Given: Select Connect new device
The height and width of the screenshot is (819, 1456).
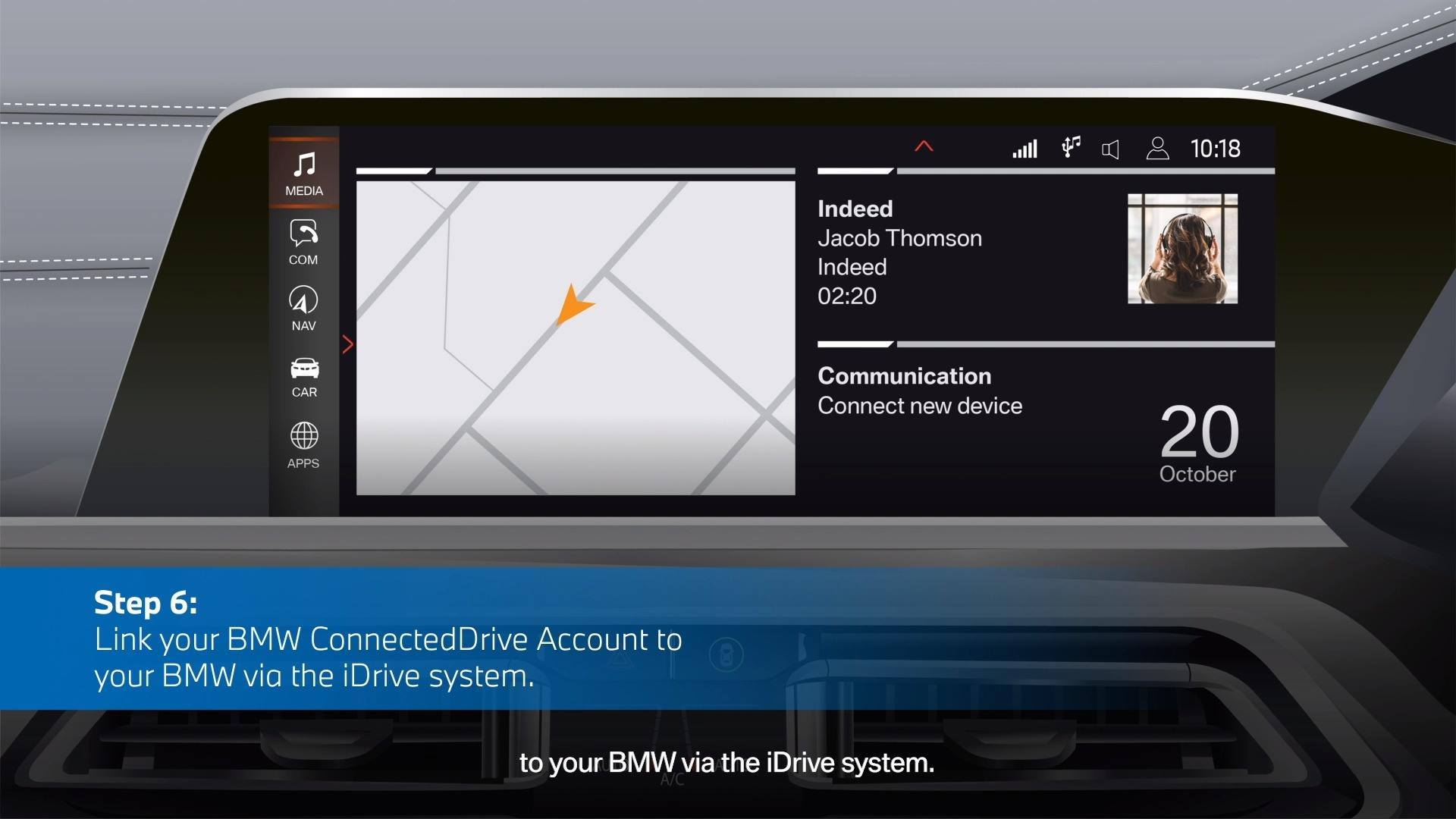Looking at the screenshot, I should pos(920,406).
